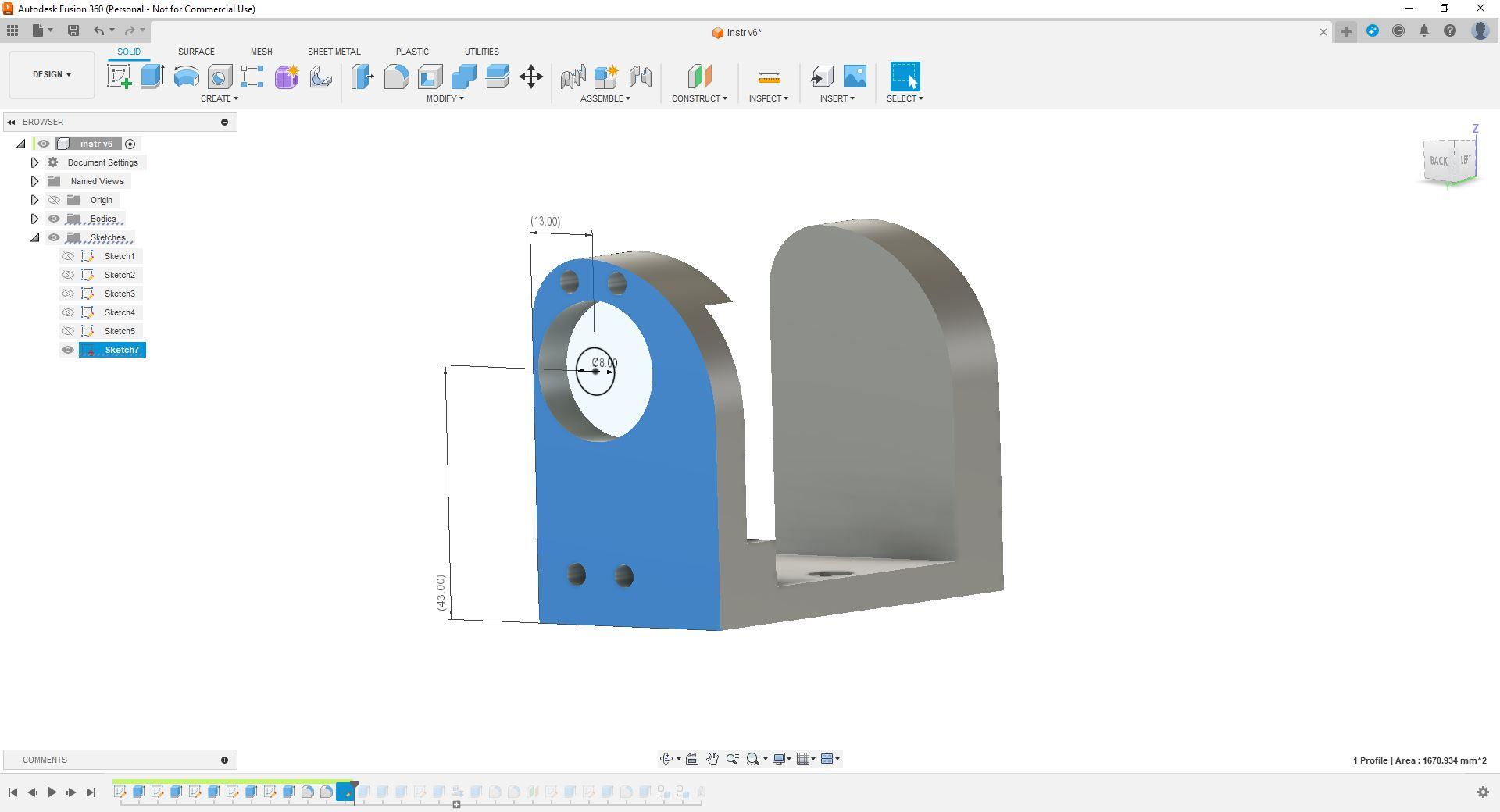
Task: Click the Measure ruler icon
Action: [769, 77]
